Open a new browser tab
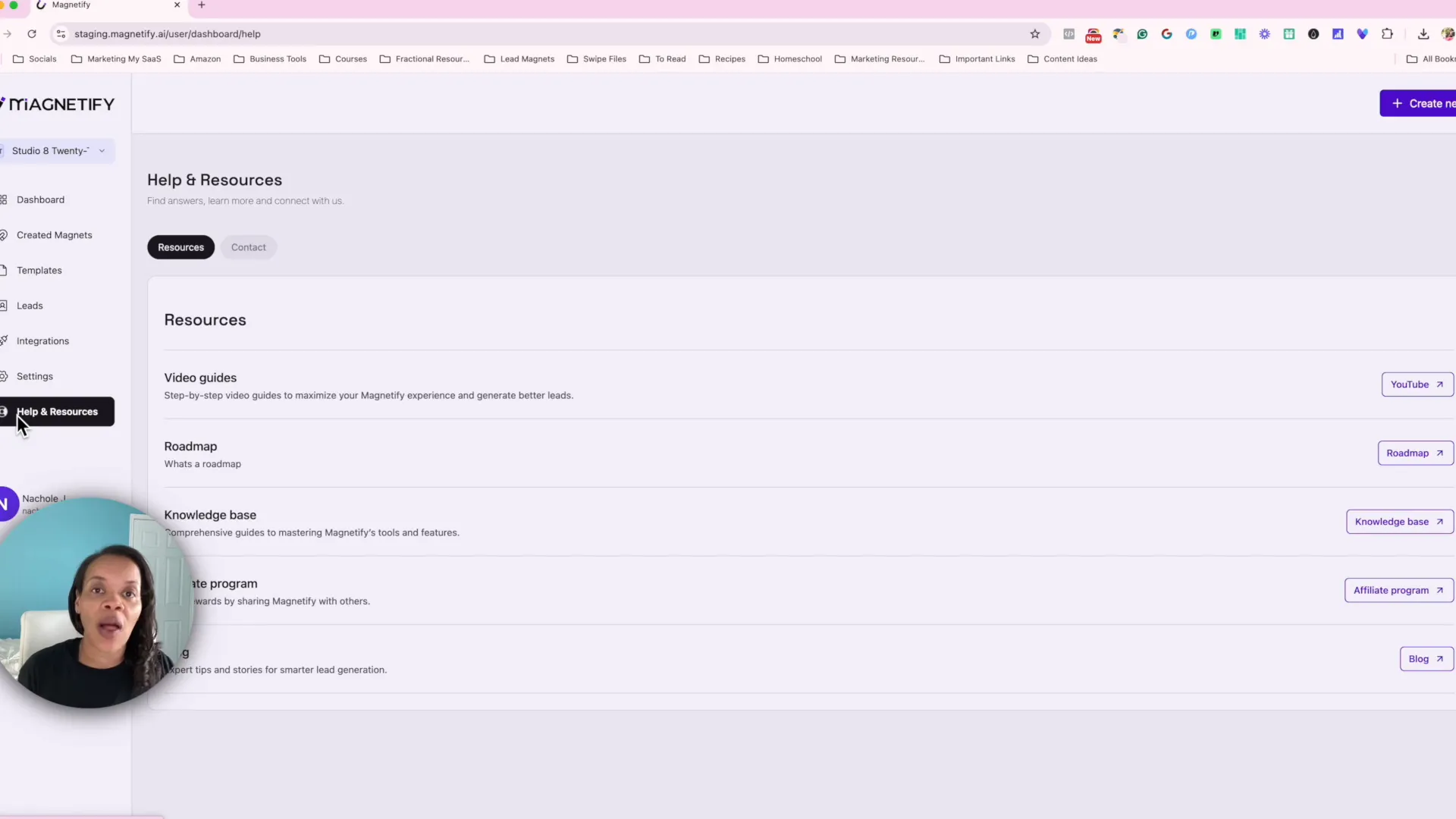 point(201,5)
